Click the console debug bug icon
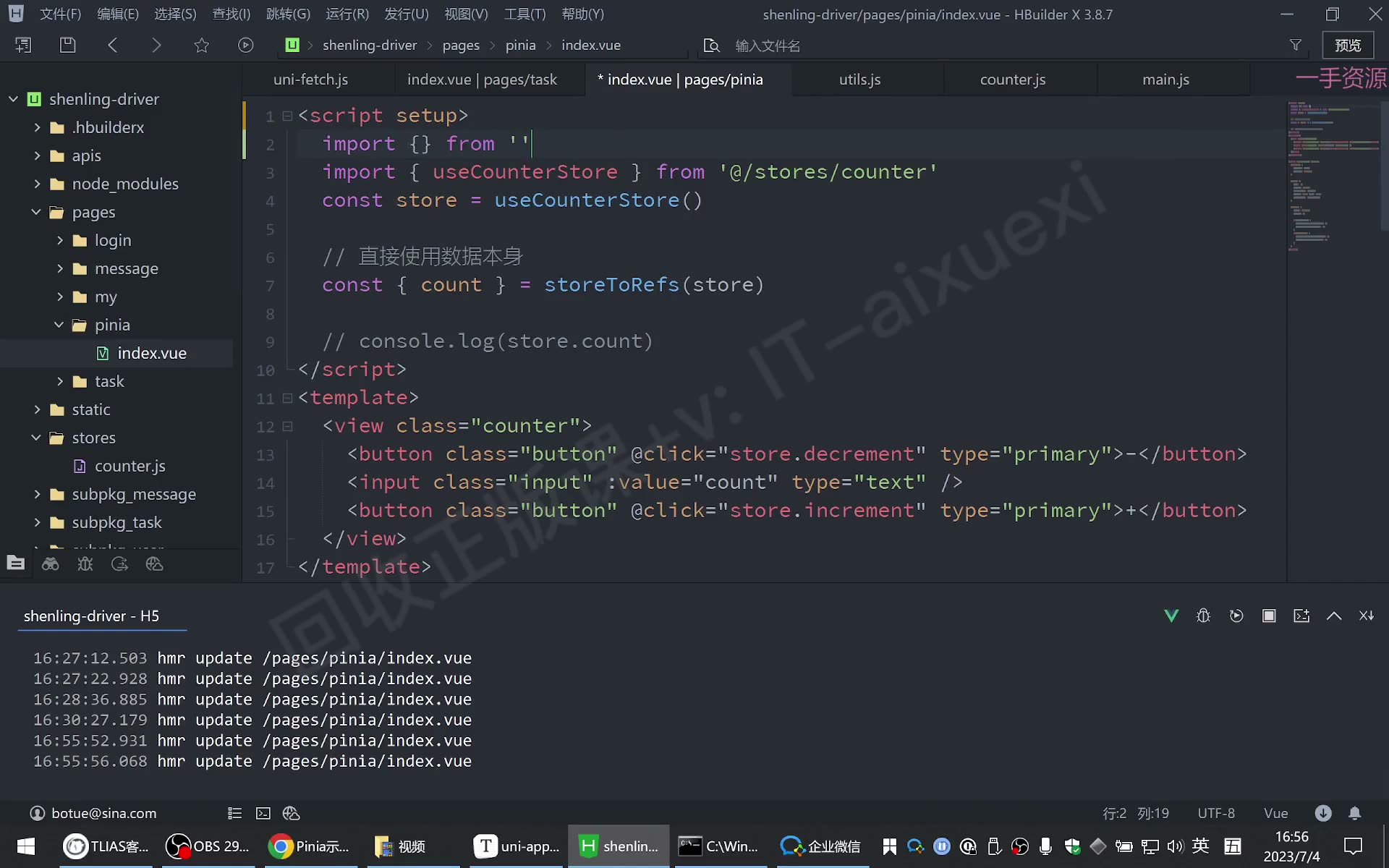Image resolution: width=1389 pixels, height=868 pixels. (1203, 616)
